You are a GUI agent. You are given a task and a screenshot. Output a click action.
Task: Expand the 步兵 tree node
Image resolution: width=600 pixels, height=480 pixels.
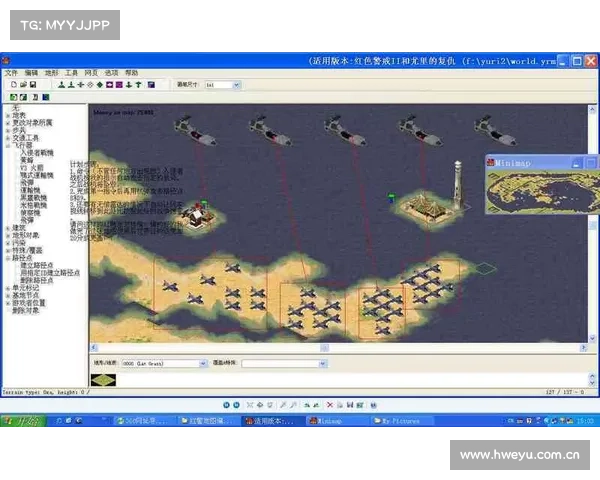[x=7, y=131]
